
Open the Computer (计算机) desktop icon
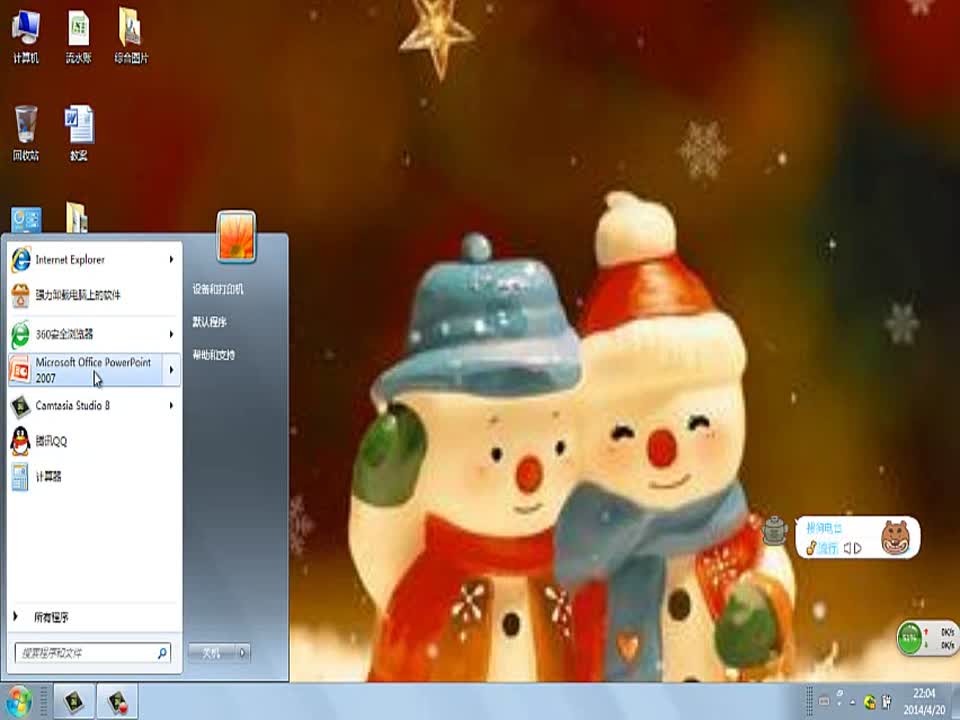tap(26, 36)
